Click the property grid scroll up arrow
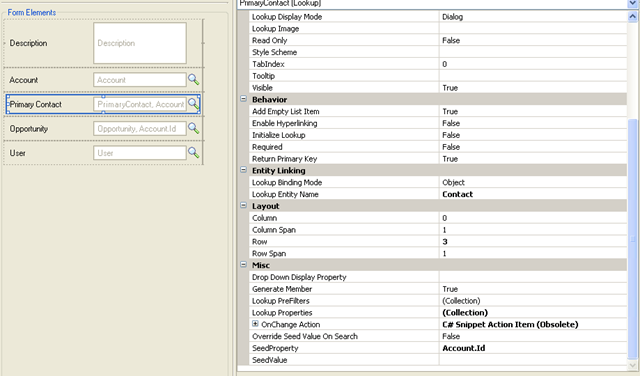Viewport: 640px width, 376px height. pos(632,17)
